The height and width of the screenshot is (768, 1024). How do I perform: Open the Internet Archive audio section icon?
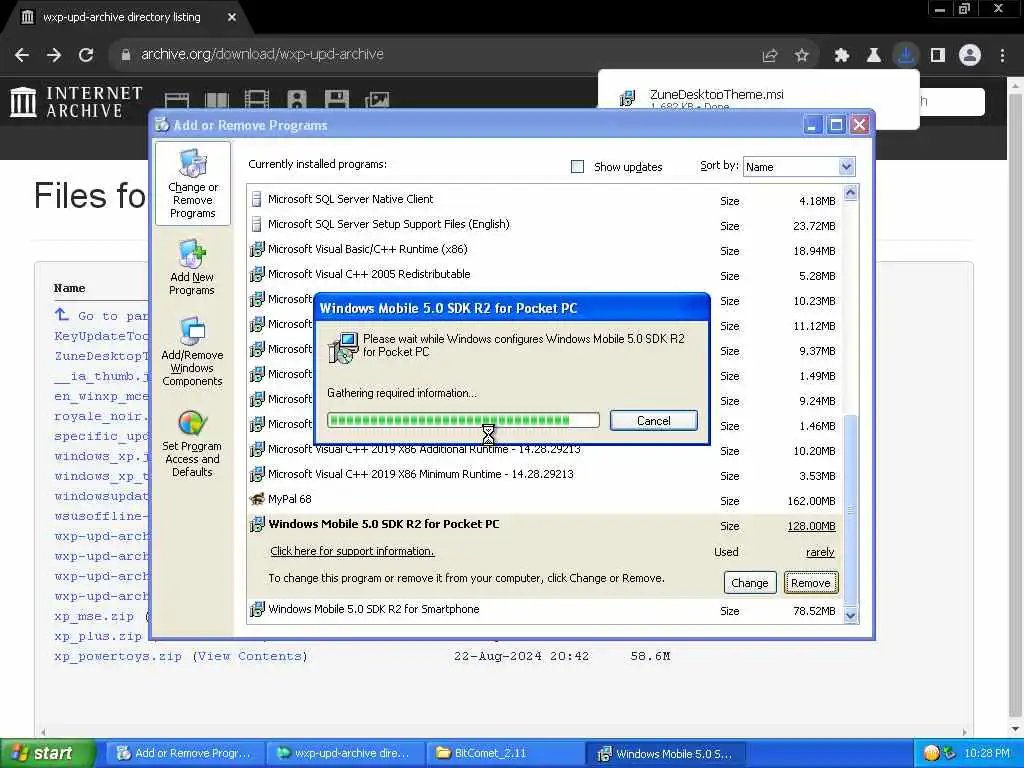[296, 99]
